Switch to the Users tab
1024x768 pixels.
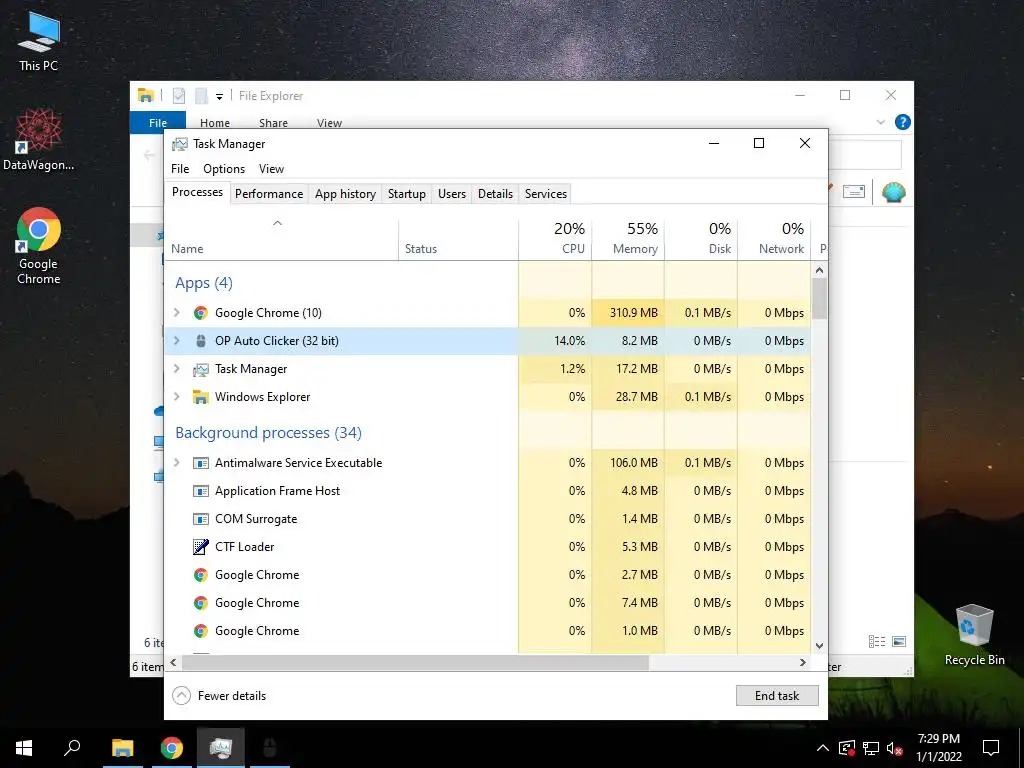click(452, 194)
